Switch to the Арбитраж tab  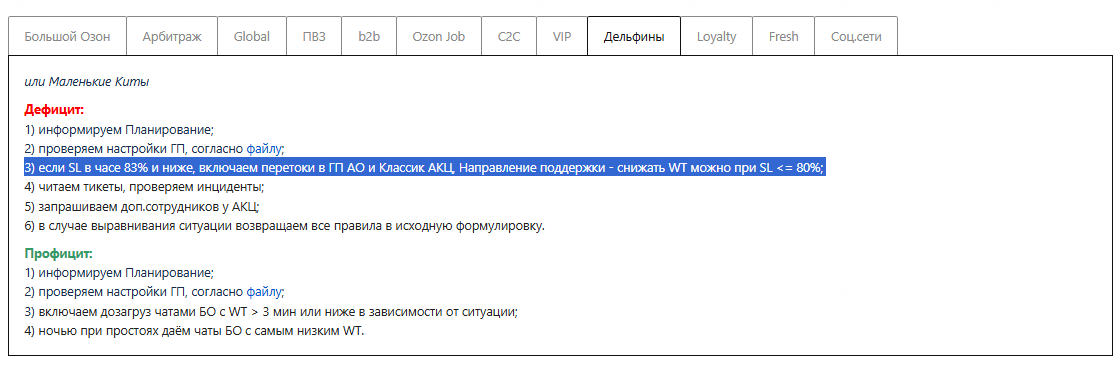pos(171,36)
